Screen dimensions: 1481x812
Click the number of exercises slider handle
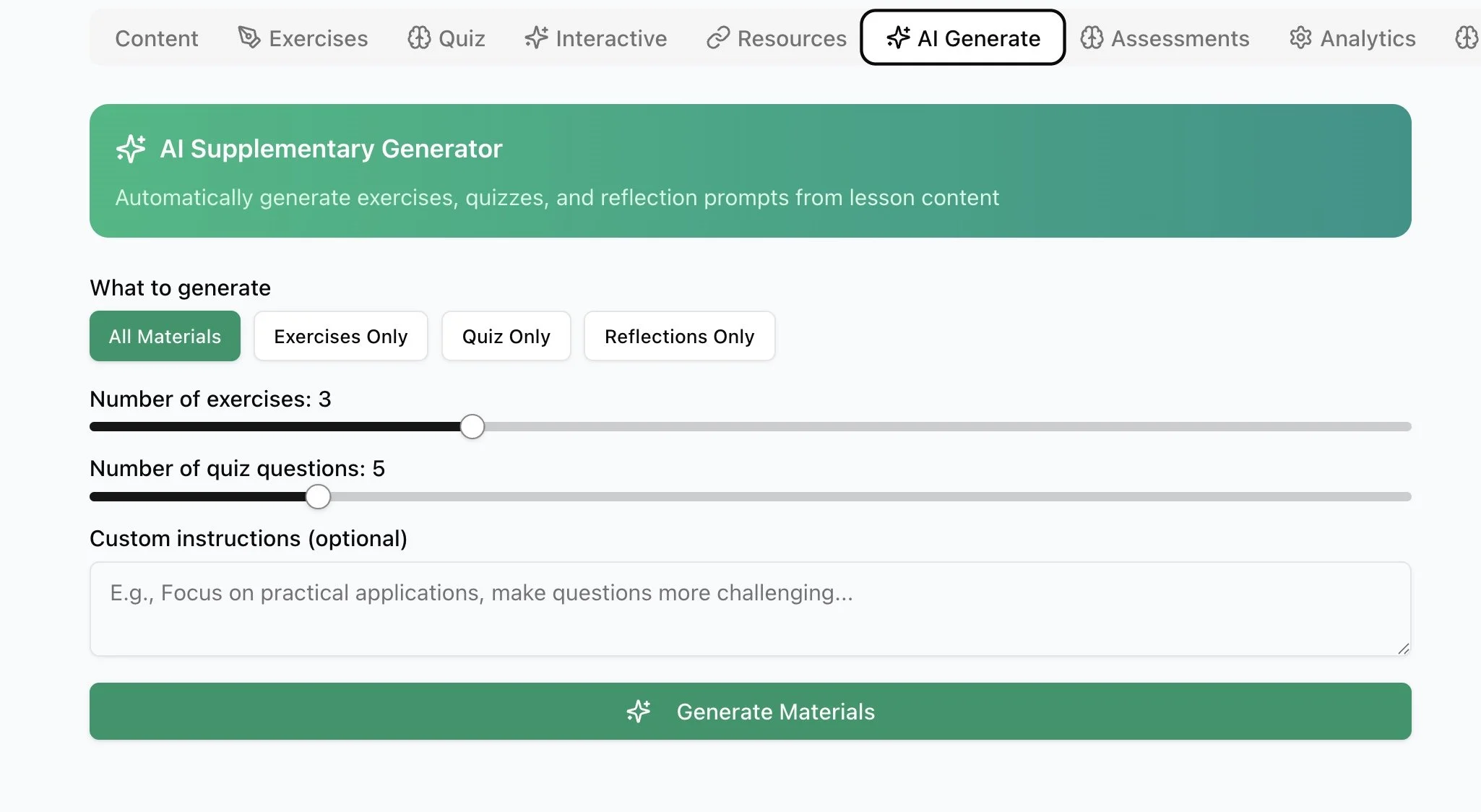click(472, 426)
